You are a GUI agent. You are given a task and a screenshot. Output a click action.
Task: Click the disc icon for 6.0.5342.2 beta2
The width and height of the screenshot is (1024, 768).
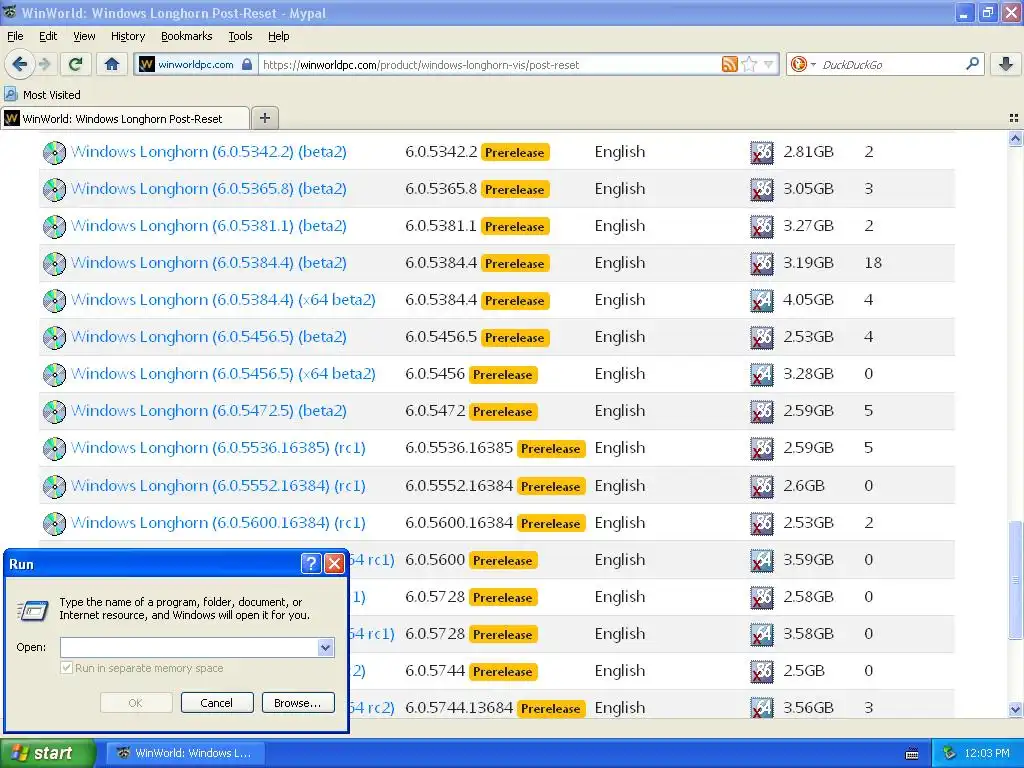[54, 152]
